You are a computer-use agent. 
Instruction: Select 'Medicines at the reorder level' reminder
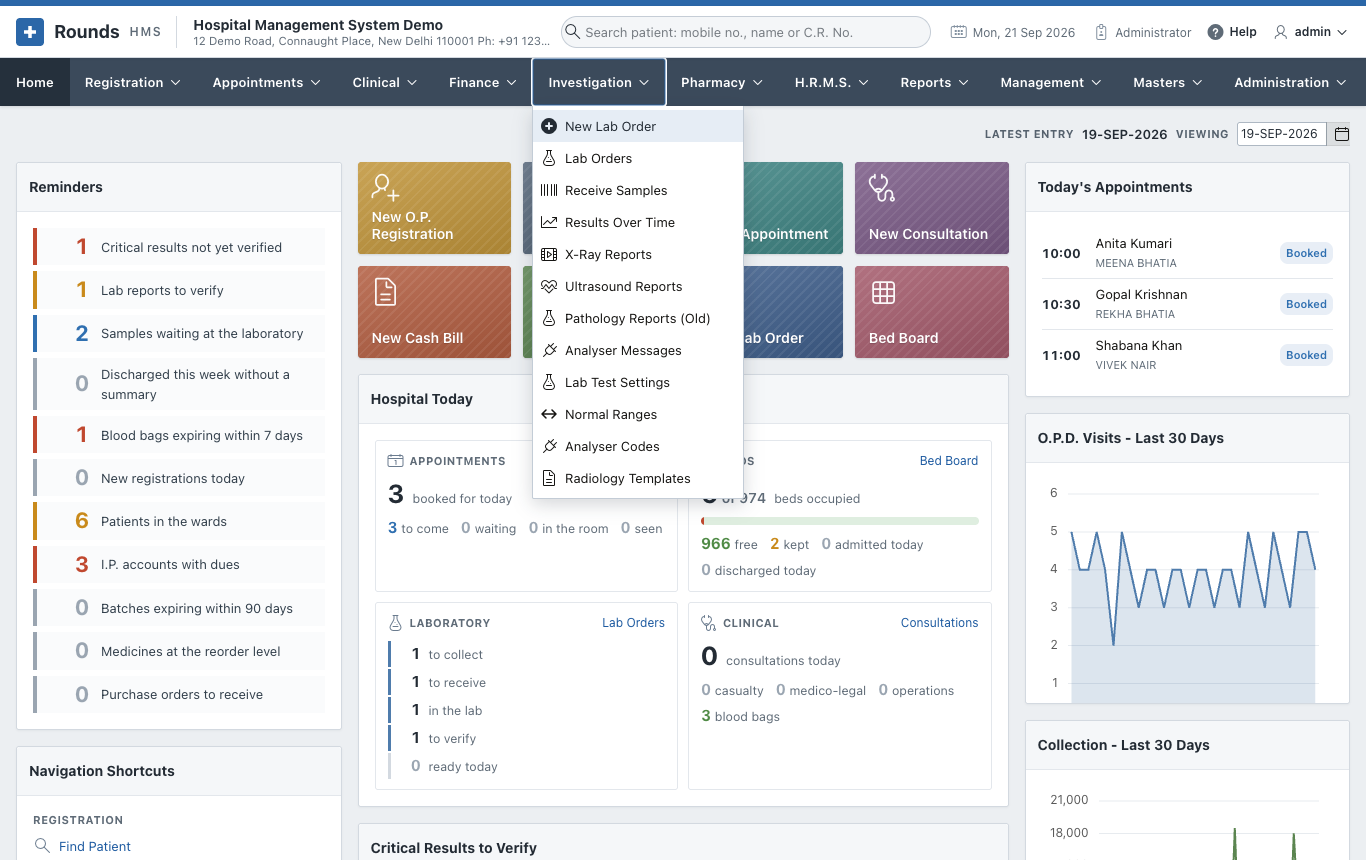pos(179,651)
